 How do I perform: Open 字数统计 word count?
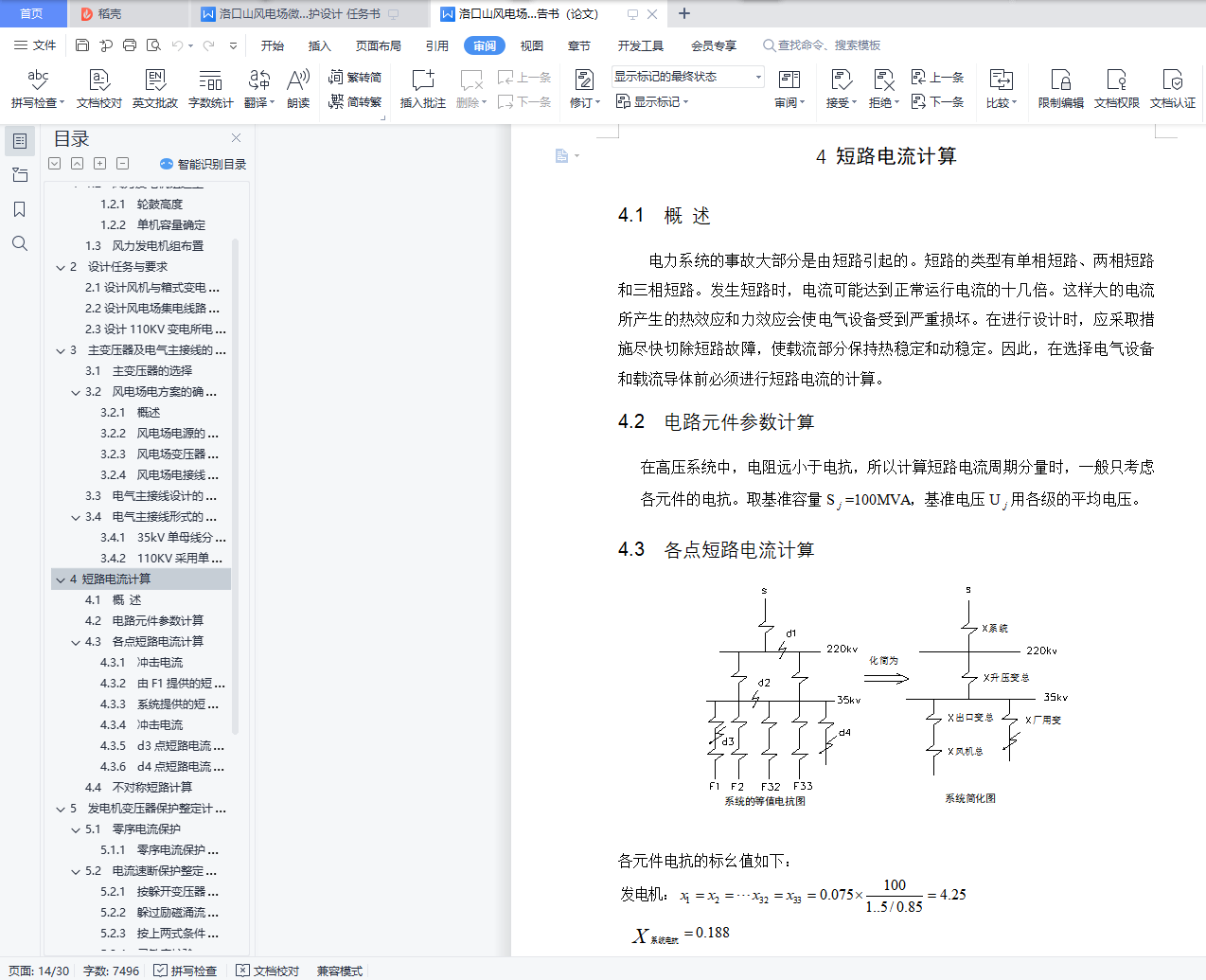point(211,88)
